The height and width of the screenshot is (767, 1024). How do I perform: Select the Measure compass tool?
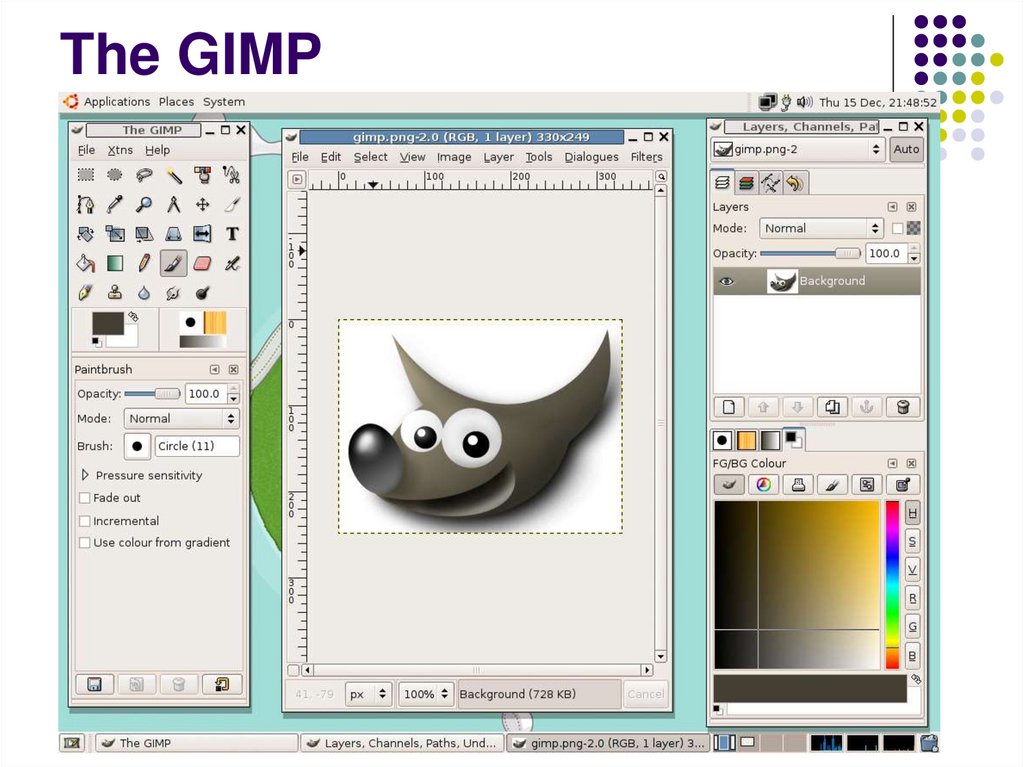pyautogui.click(x=174, y=204)
